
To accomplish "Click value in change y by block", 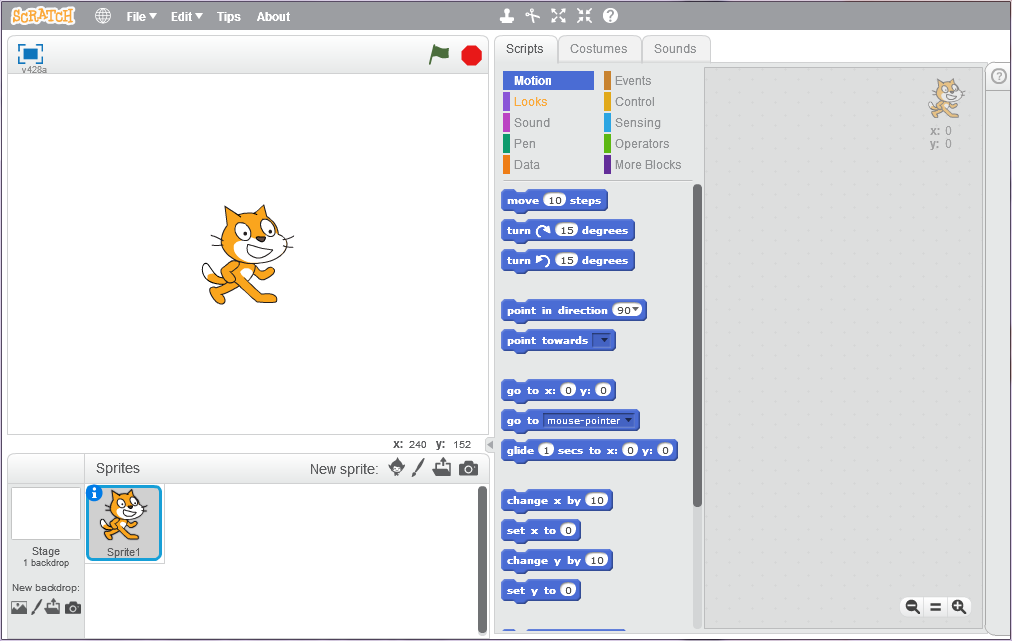I will 597,560.
